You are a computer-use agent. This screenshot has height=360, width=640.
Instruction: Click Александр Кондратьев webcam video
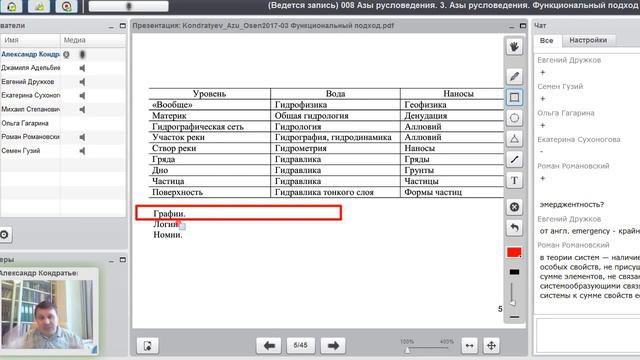[48, 313]
